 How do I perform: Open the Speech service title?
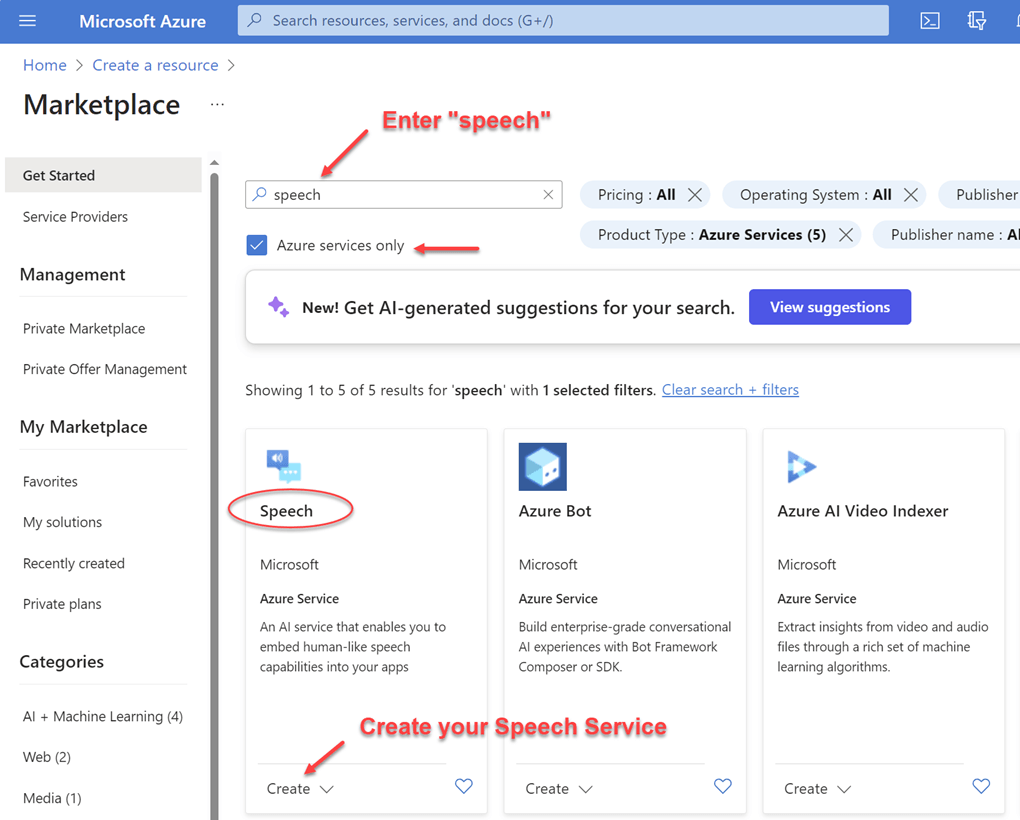click(x=286, y=511)
